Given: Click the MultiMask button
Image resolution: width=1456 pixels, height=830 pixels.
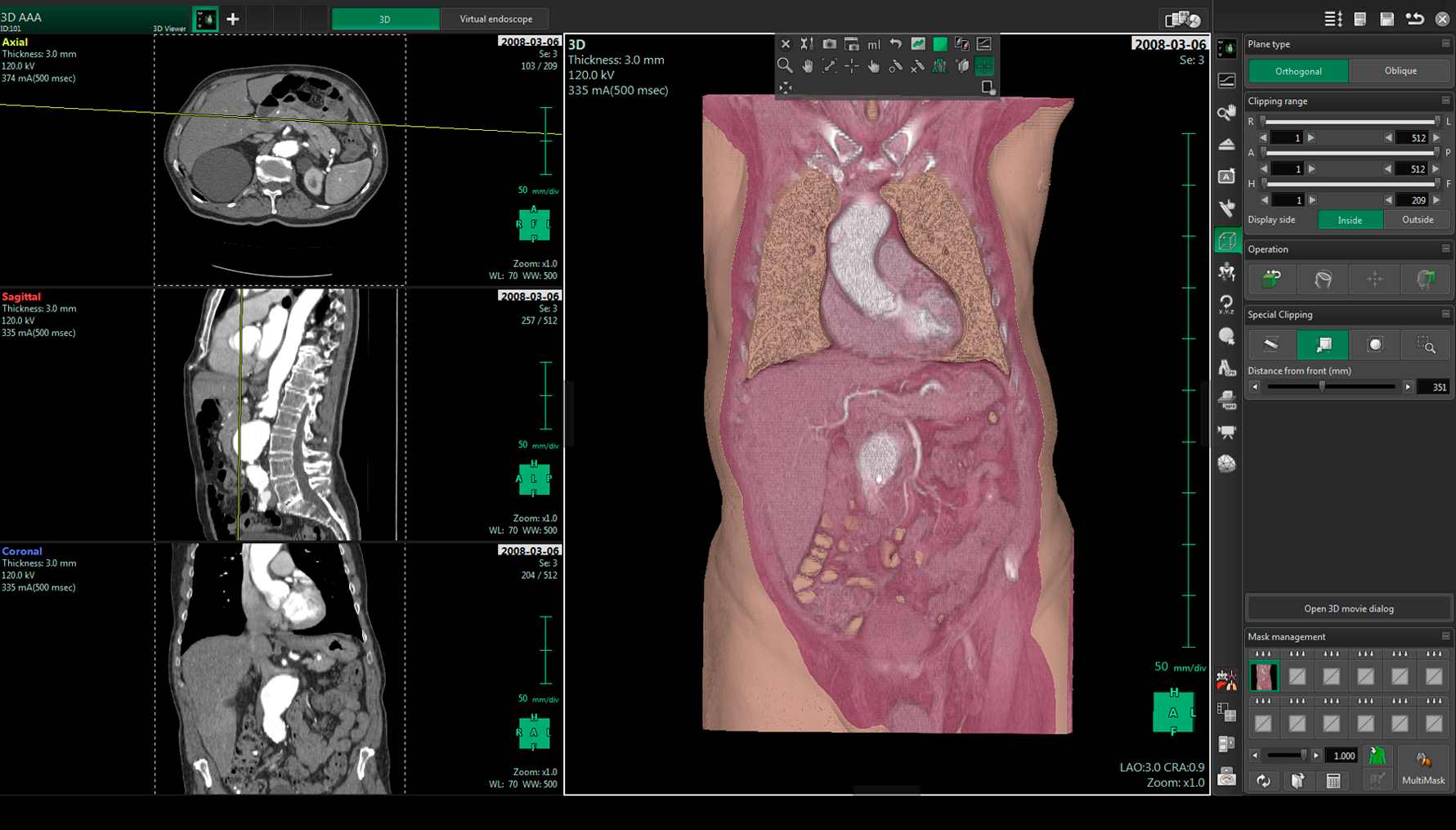Looking at the screenshot, I should point(1422,769).
